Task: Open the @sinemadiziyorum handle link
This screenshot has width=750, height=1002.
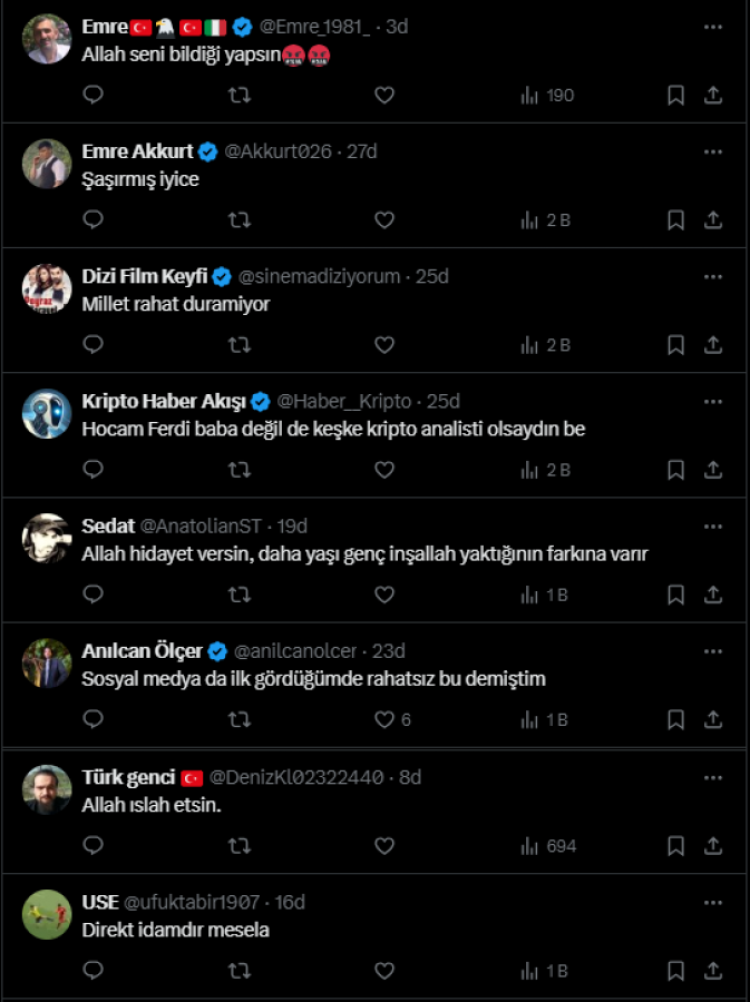Action: pyautogui.click(x=319, y=277)
